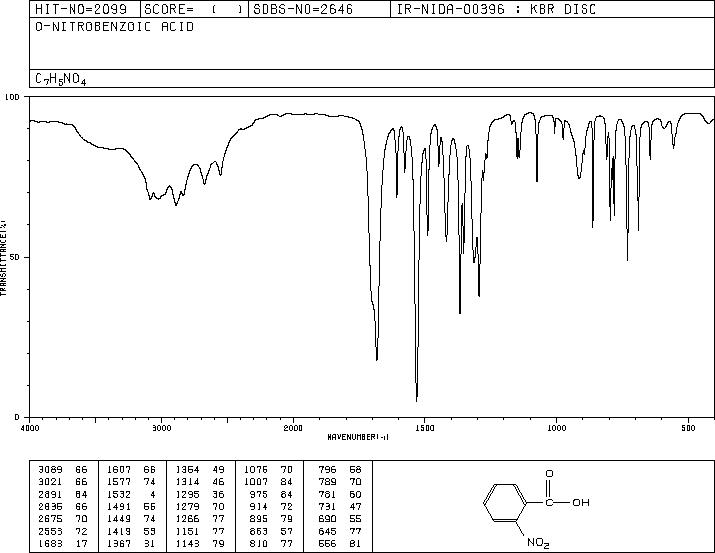715x553 pixels.
Task: Select peak value 761 in the table
Action: [327, 494]
